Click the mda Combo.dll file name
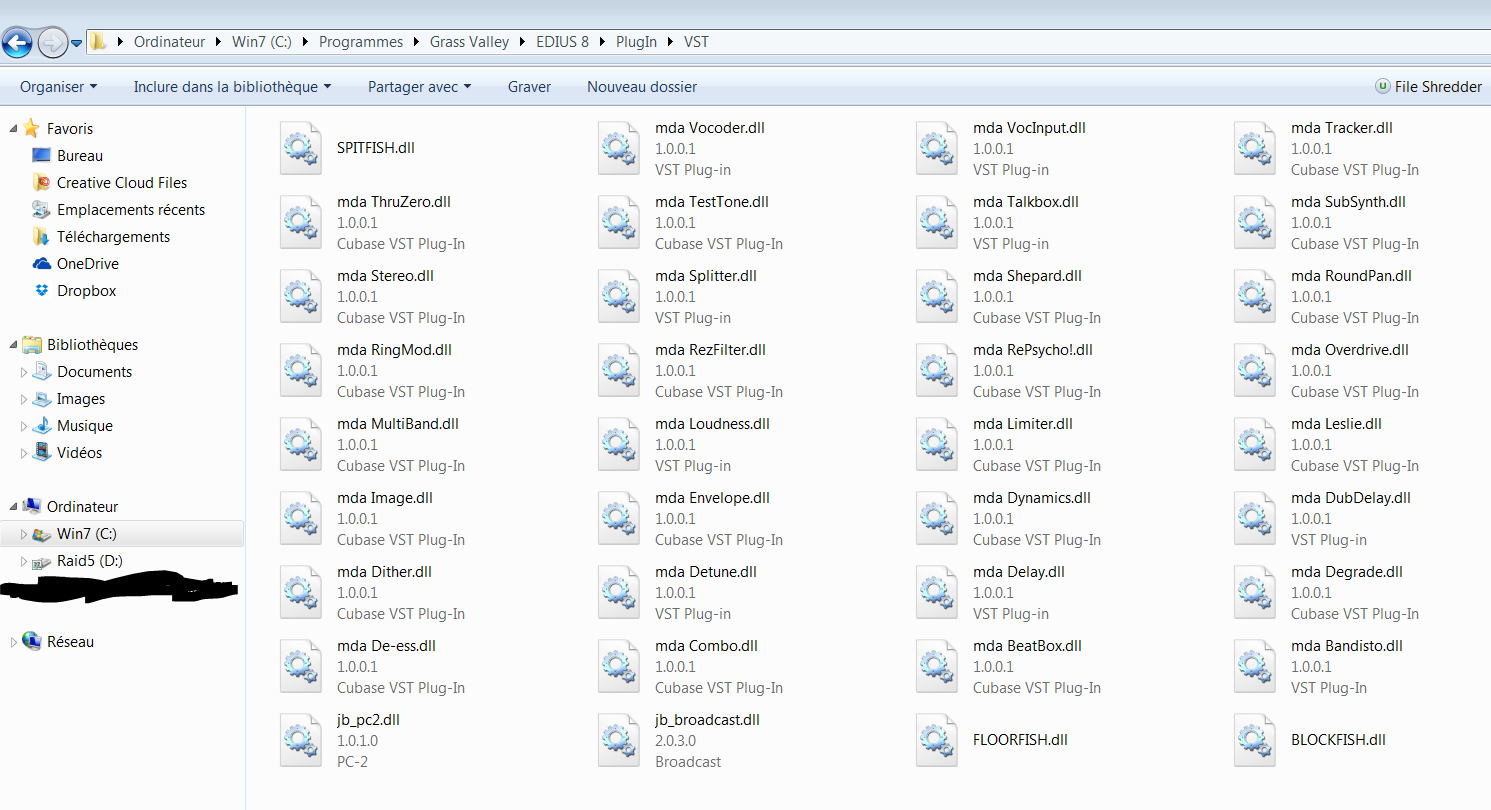 [x=706, y=646]
